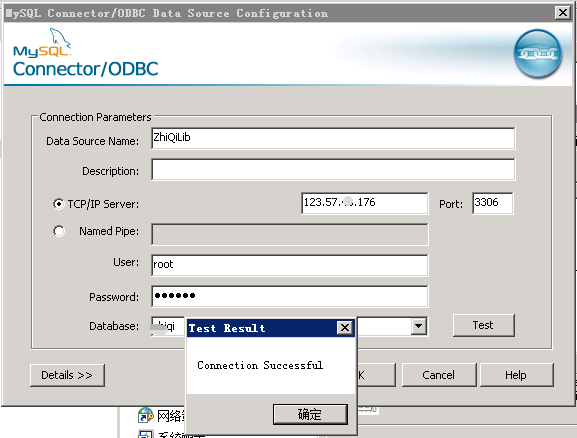This screenshot has width=577, height=438.
Task: Click the Password field
Action: point(290,296)
